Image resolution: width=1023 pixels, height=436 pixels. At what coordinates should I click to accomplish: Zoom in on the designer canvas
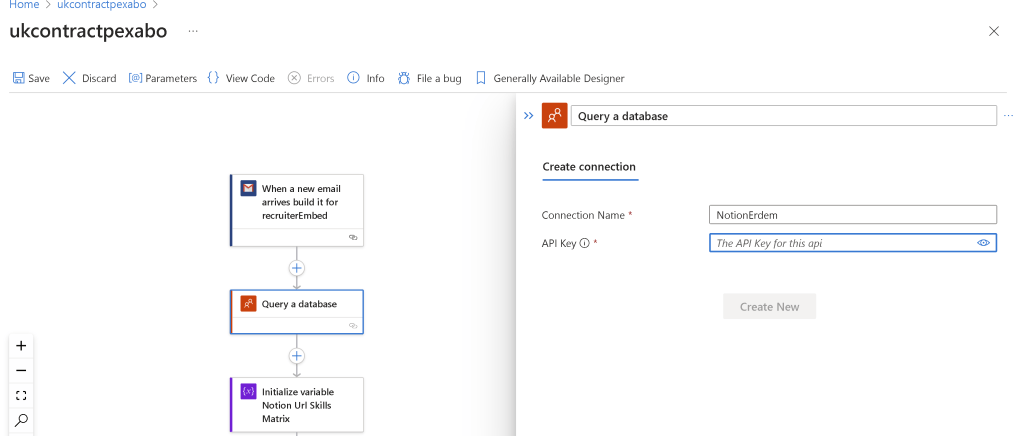(21, 346)
